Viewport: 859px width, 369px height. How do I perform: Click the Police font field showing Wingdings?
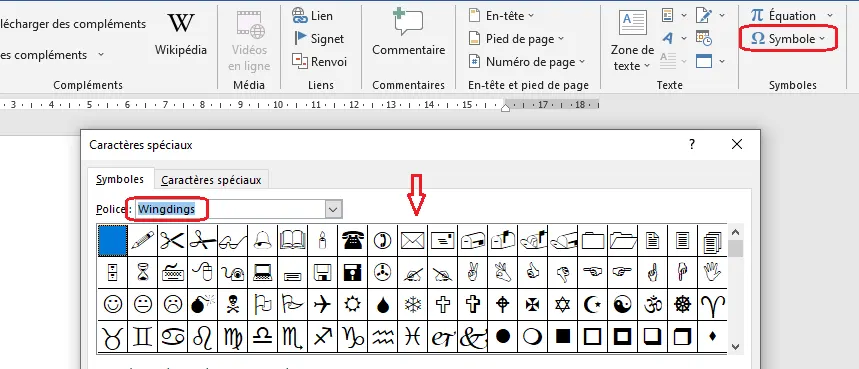click(231, 209)
